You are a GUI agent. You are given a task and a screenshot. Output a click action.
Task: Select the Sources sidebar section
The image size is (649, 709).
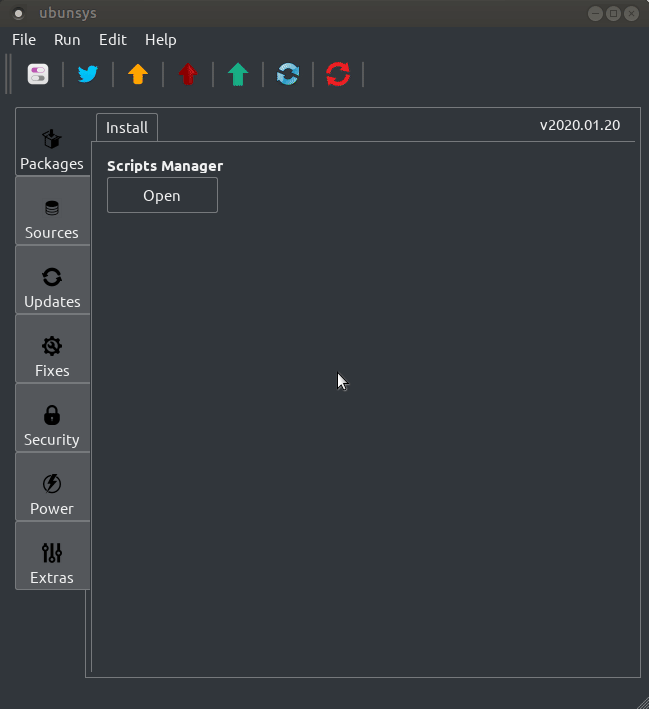[52, 211]
